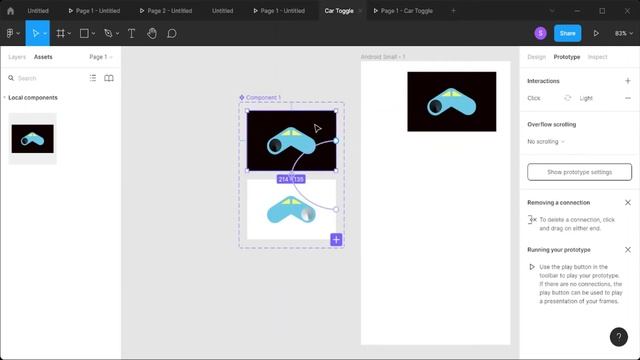Dismiss the Running your prototype tip
The width and height of the screenshot is (640, 360).
(628, 249)
